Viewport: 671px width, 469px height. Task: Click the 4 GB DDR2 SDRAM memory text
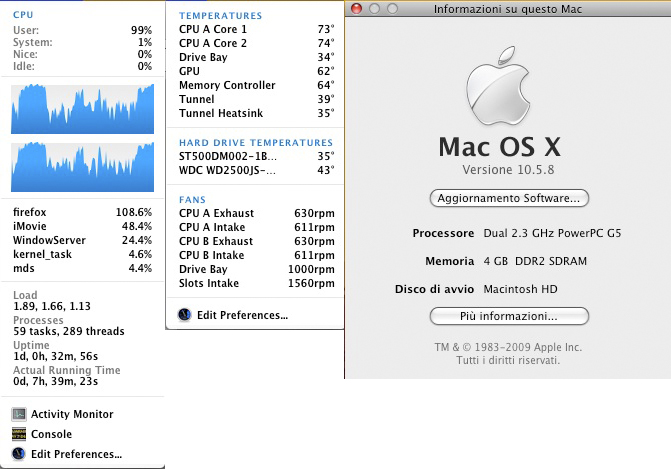pos(535,261)
